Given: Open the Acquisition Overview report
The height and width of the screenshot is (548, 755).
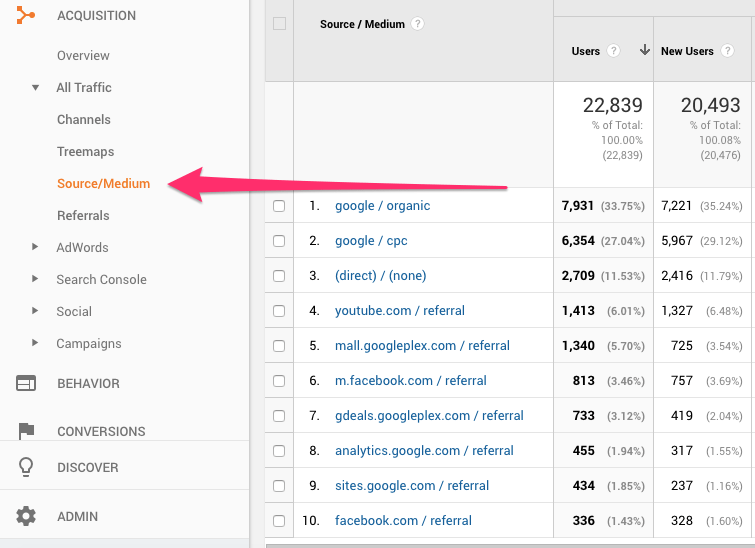Looking at the screenshot, I should tap(83, 55).
